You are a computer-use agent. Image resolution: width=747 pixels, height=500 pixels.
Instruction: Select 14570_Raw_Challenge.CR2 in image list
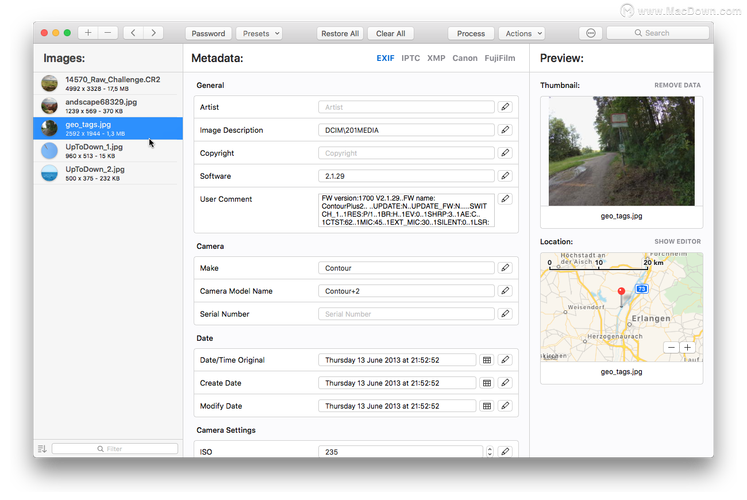[x=108, y=83]
